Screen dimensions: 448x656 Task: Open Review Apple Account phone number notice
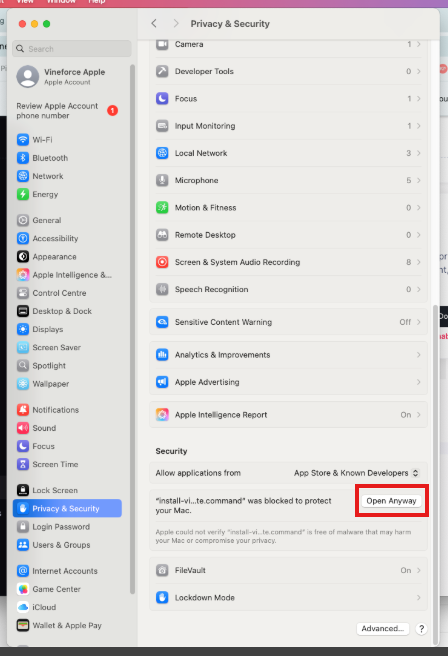(x=67, y=111)
